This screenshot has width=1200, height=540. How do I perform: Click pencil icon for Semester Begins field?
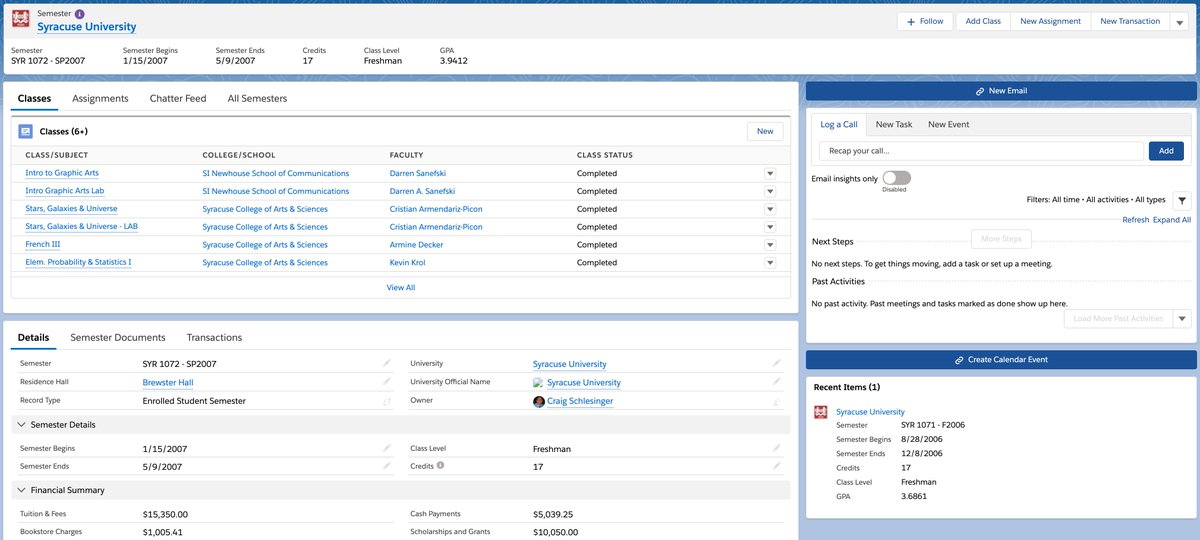387,449
